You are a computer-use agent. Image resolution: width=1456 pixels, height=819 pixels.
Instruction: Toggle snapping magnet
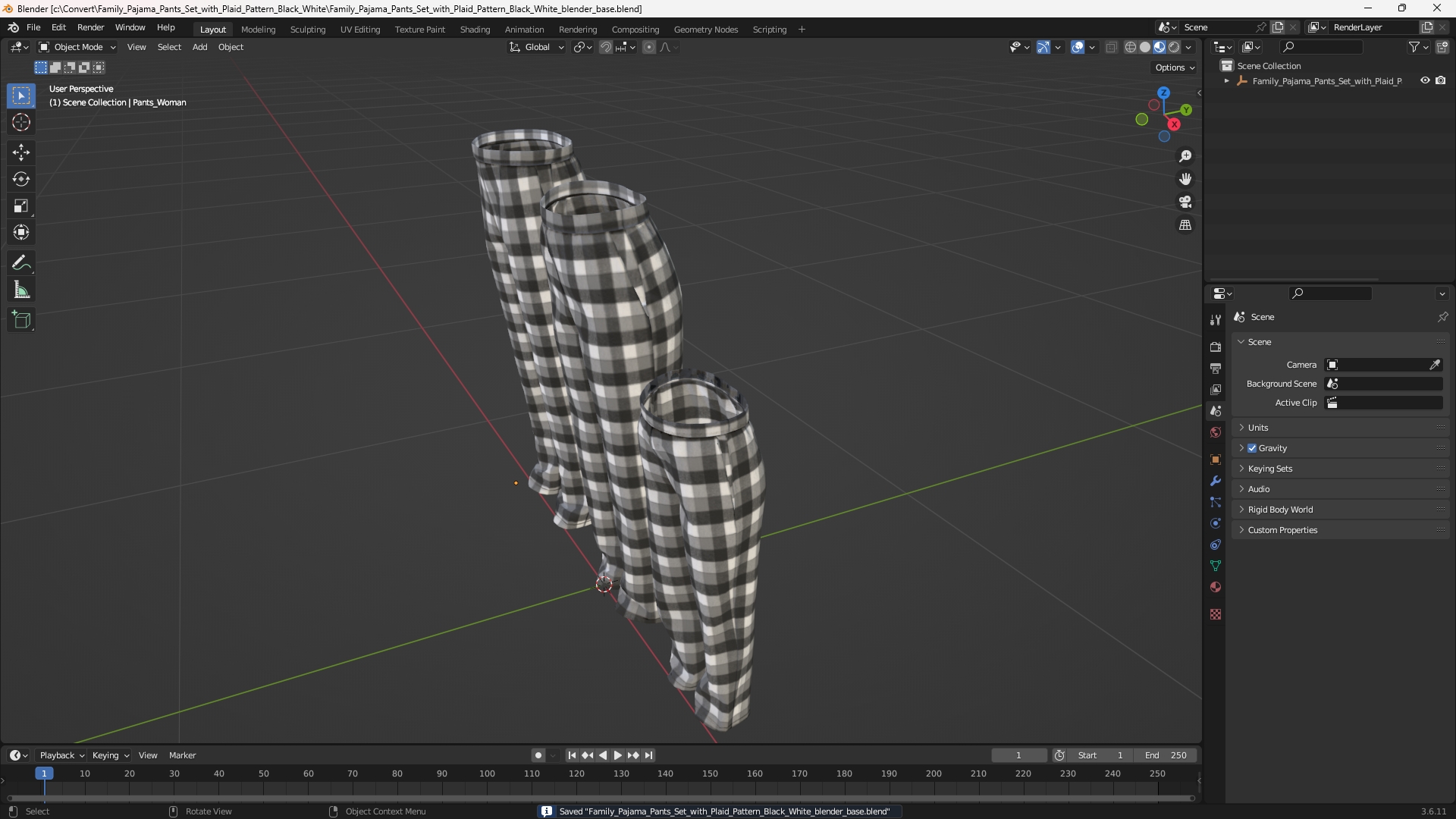[x=606, y=47]
